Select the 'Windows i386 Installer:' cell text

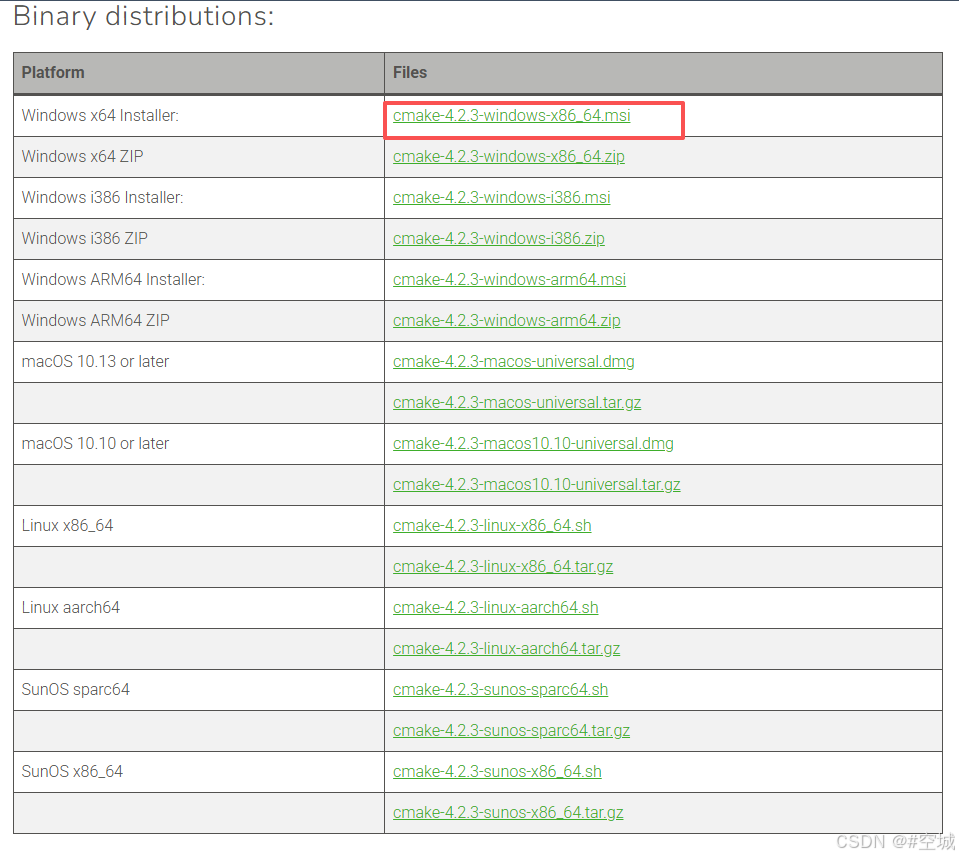coord(102,198)
